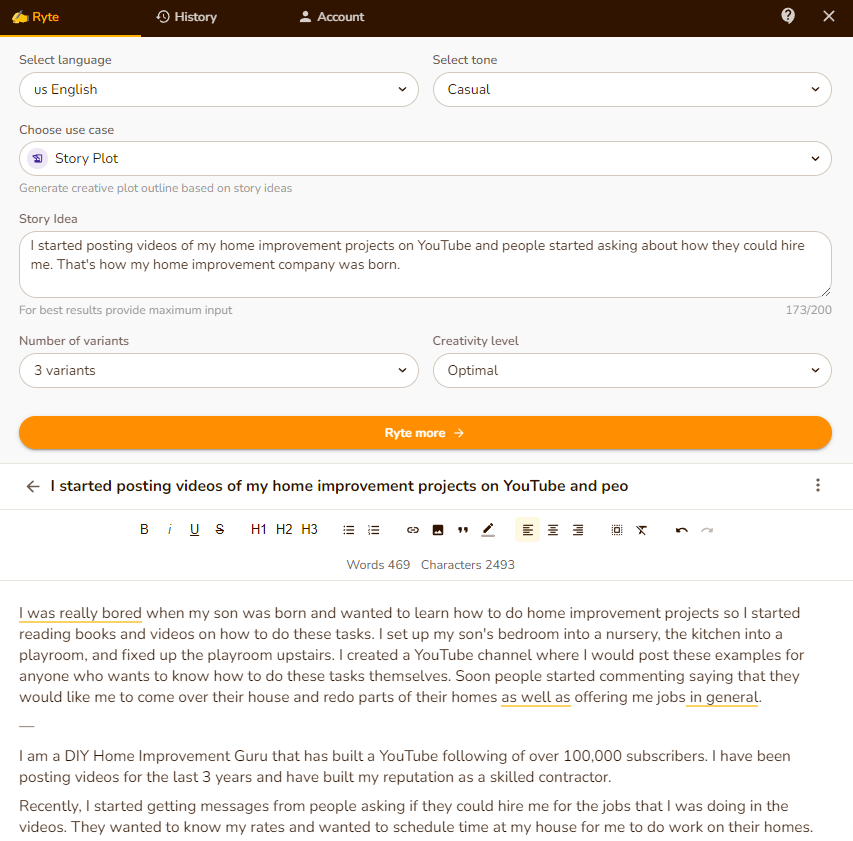
Task: Clear formatting from the text
Action: click(x=641, y=529)
